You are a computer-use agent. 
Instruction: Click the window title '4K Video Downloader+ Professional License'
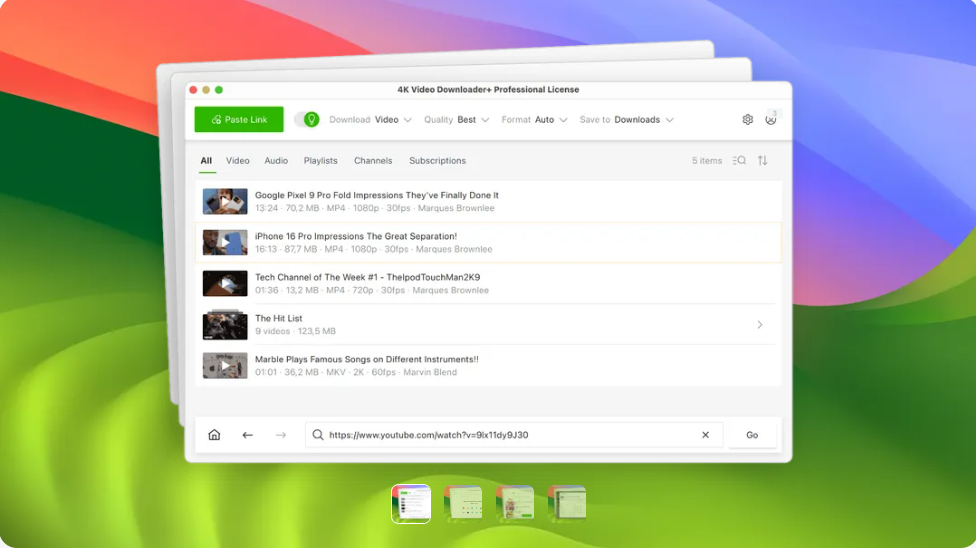click(488, 90)
